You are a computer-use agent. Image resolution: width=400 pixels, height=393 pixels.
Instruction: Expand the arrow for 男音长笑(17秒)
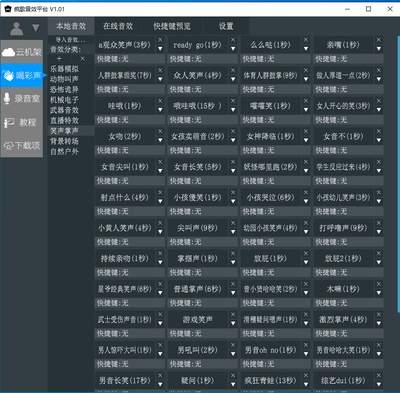point(160,384)
